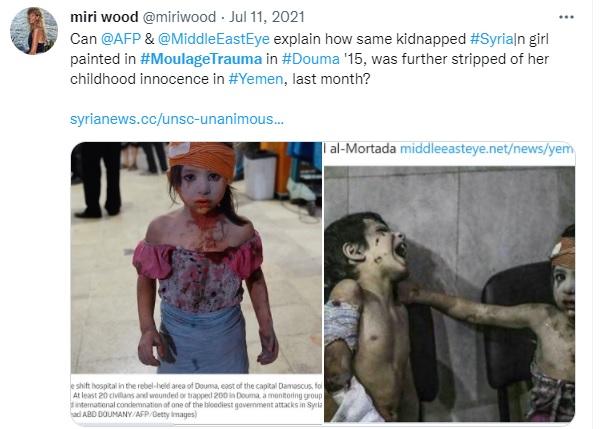Viewport: 607px width, 429px height.
Task: Open the tweet's three-dot more options menu
Action: (566, 17)
